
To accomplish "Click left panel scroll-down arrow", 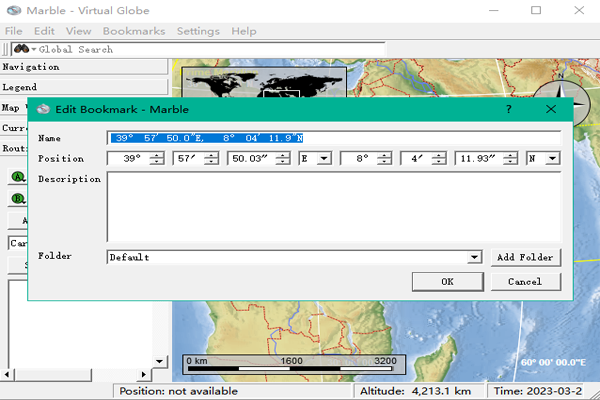I will pos(159,361).
